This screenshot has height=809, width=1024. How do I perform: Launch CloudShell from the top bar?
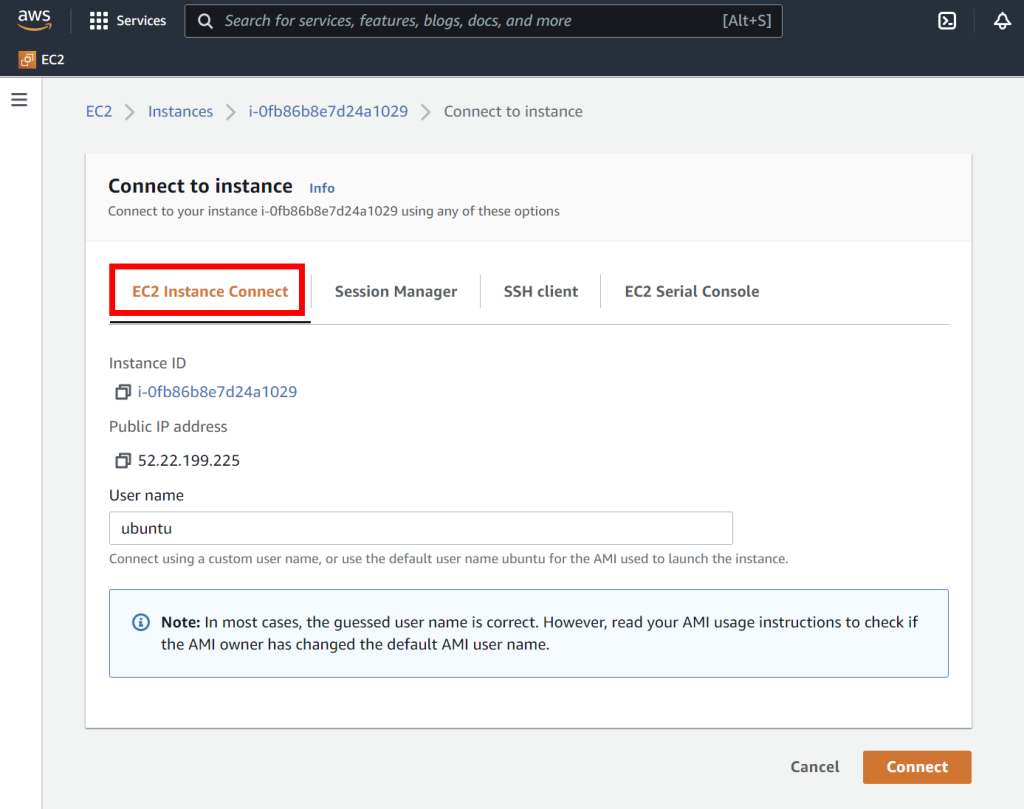(x=947, y=21)
